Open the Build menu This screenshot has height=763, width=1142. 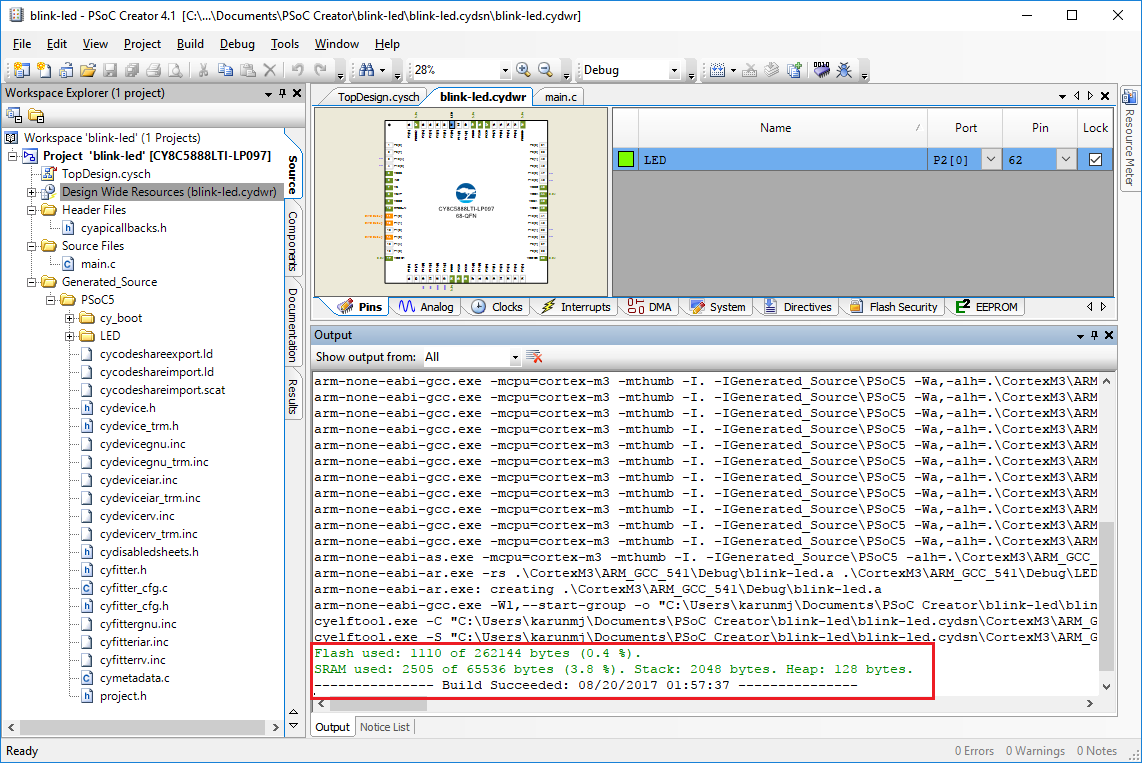[190, 44]
